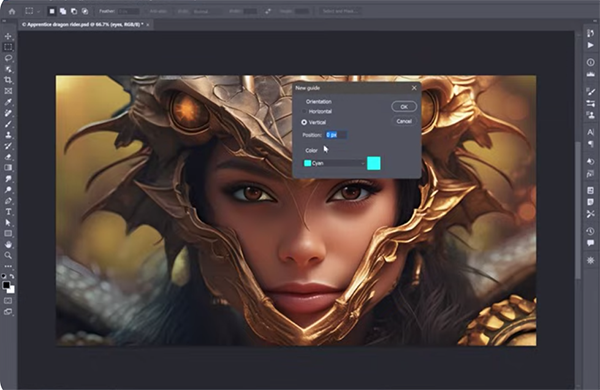600x390 pixels.
Task: Select the Lasso tool
Action: point(8,58)
